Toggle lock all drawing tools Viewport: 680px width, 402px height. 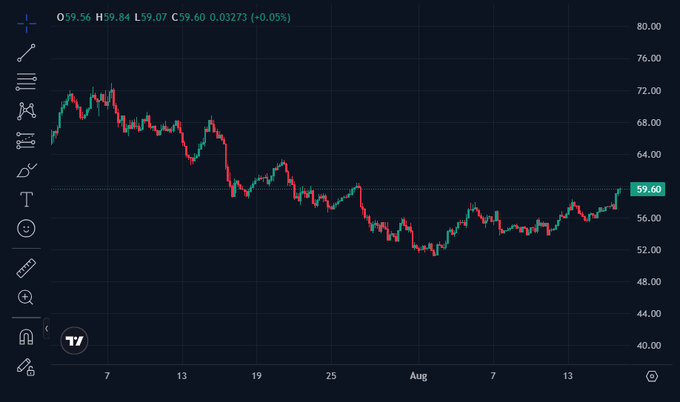[26, 367]
